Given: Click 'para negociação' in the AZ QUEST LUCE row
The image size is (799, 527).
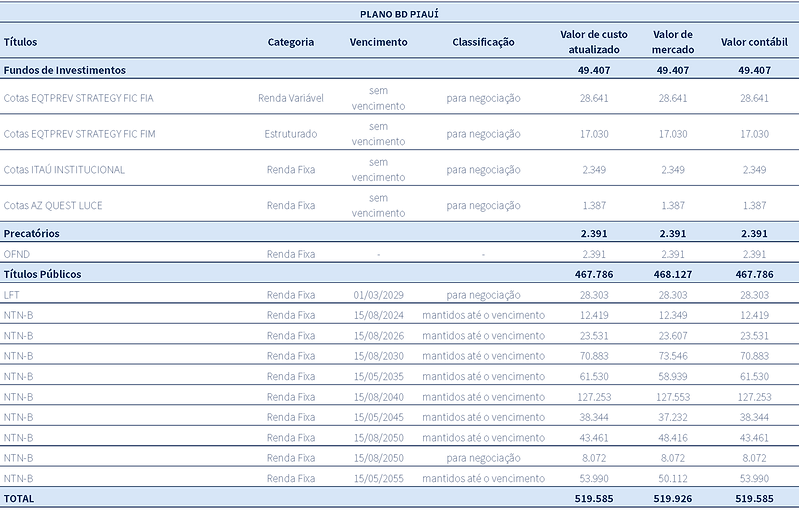Looking at the screenshot, I should (483, 205).
